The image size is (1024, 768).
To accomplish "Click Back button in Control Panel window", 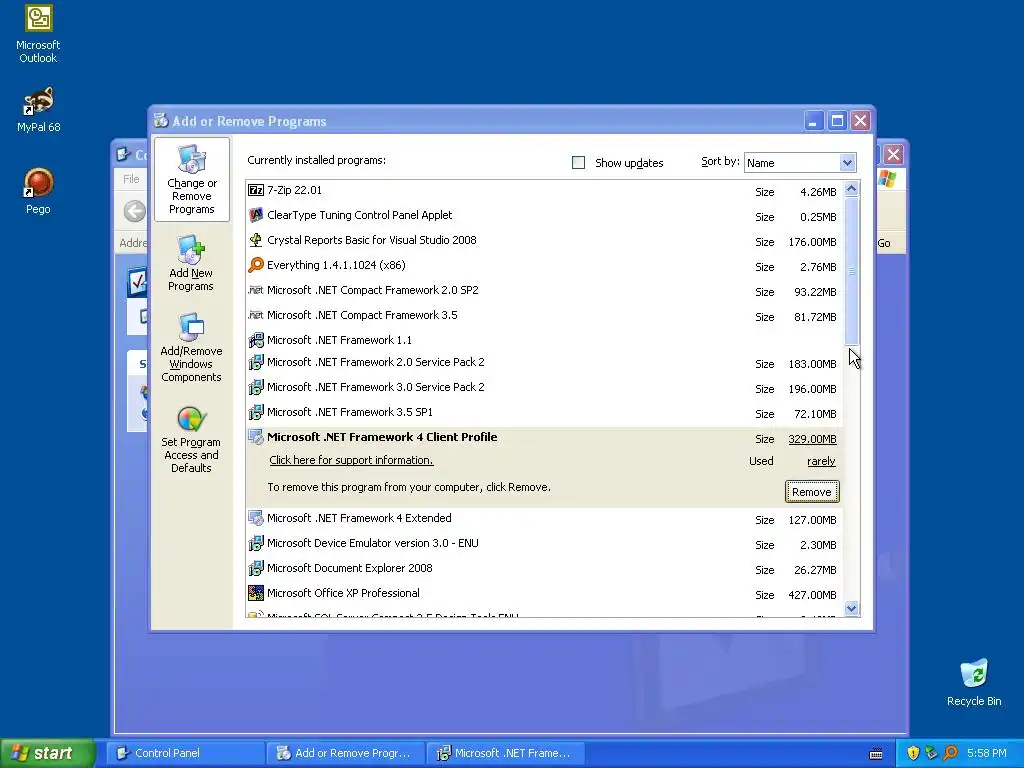I will tap(135, 211).
